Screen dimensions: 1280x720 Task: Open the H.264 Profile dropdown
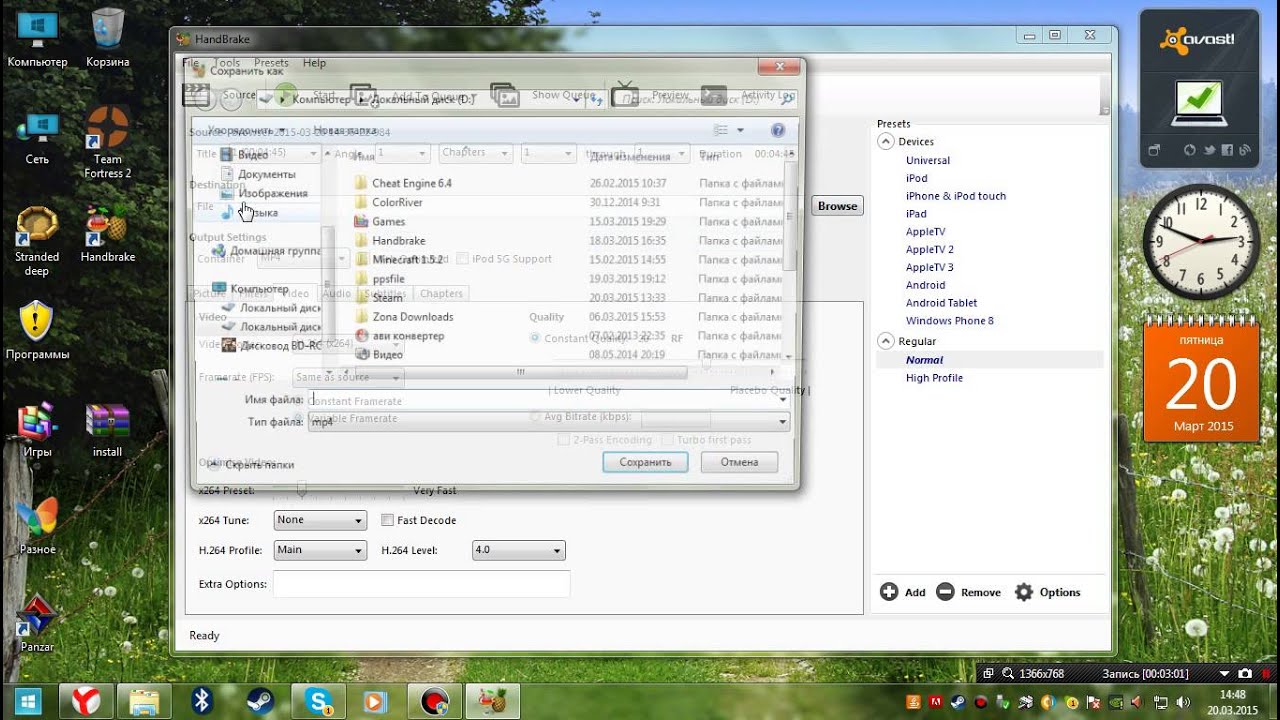(320, 550)
